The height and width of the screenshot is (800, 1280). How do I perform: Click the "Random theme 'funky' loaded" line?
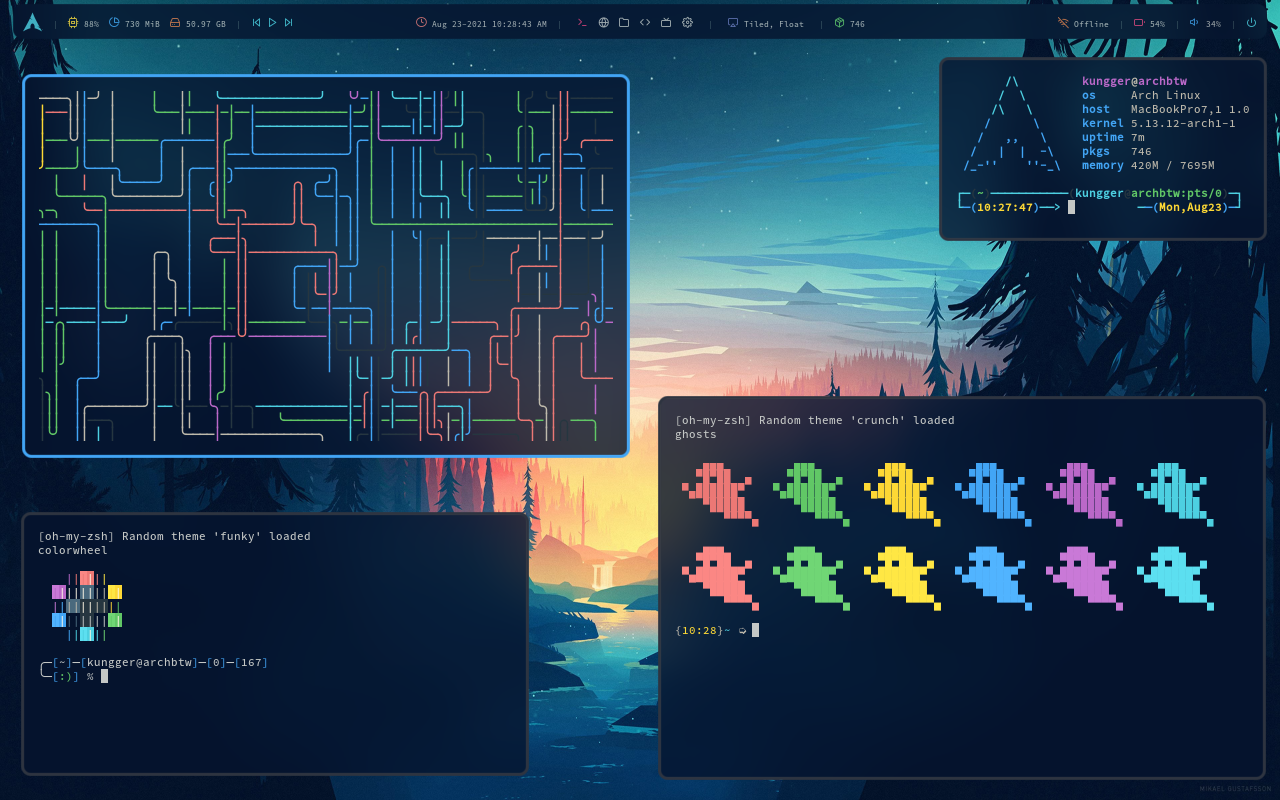(216, 536)
